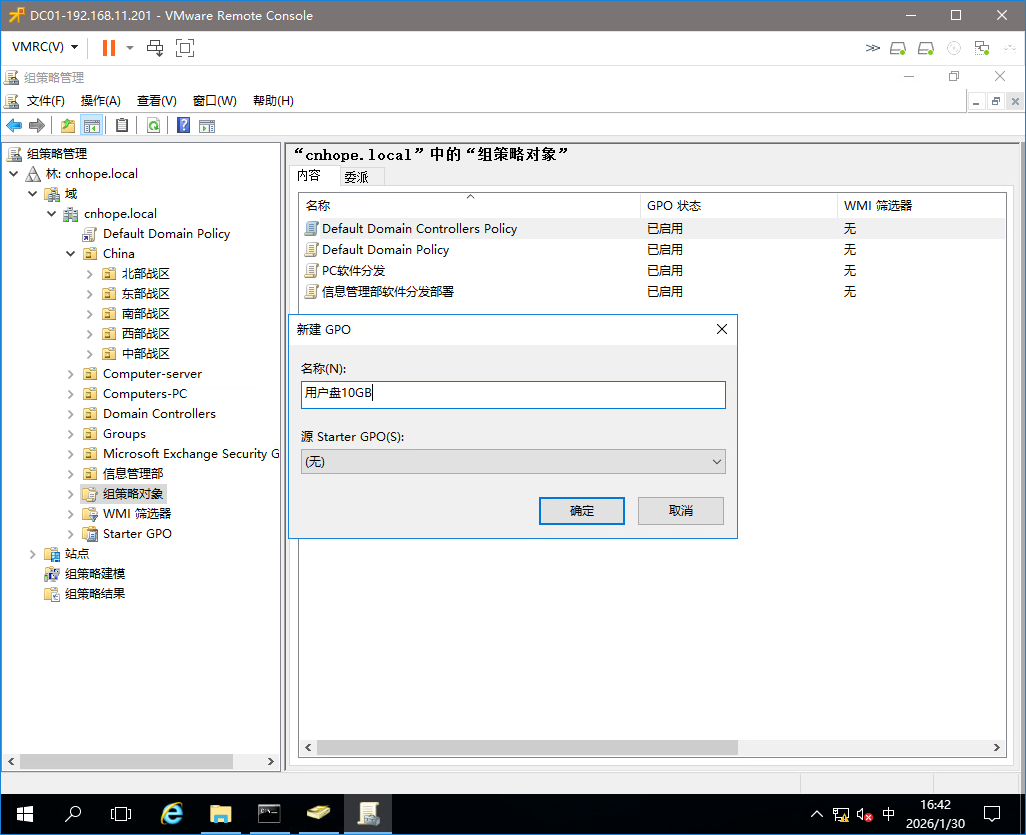Collapse the China OU node

[71, 254]
